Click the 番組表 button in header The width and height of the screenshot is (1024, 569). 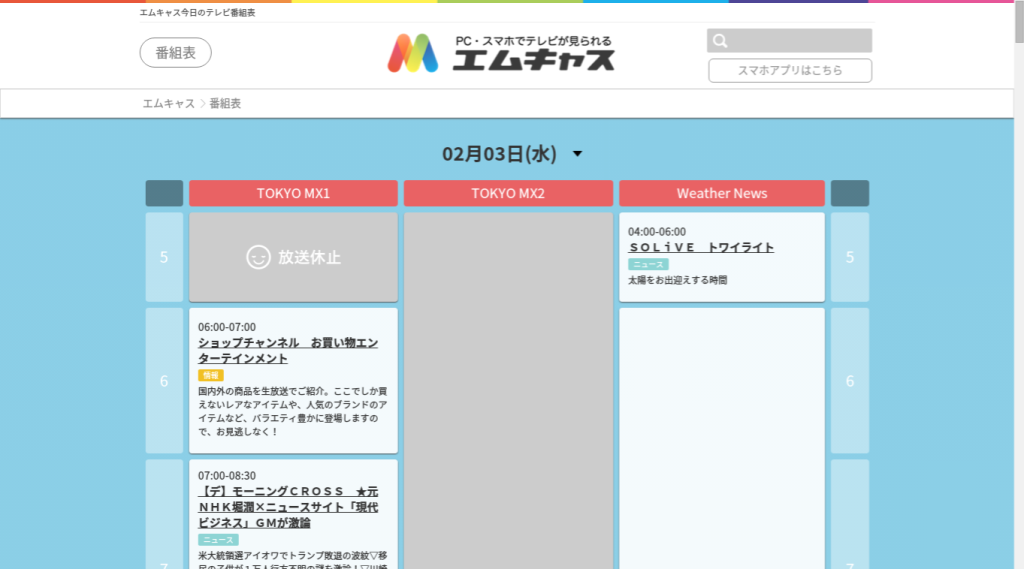click(175, 53)
